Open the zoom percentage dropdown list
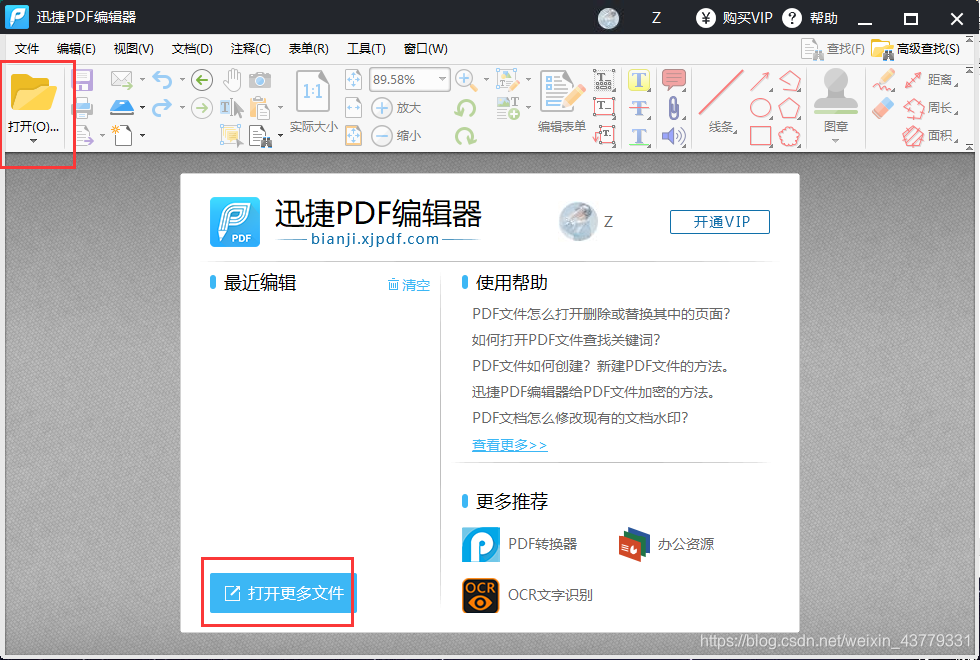980x660 pixels. 440,79
